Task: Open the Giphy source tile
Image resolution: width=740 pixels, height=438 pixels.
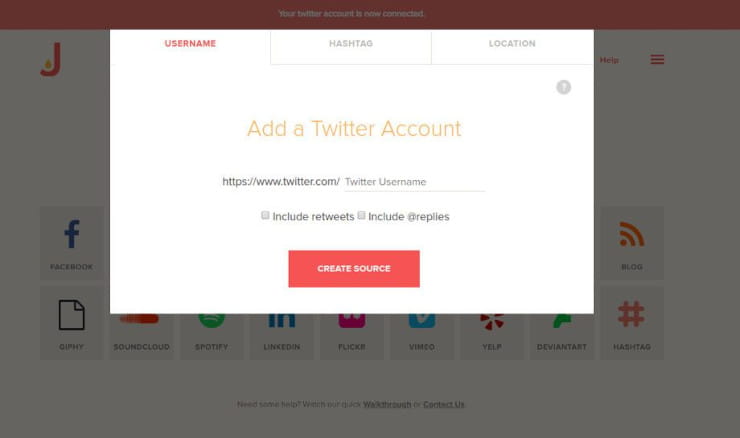Action: (x=72, y=323)
